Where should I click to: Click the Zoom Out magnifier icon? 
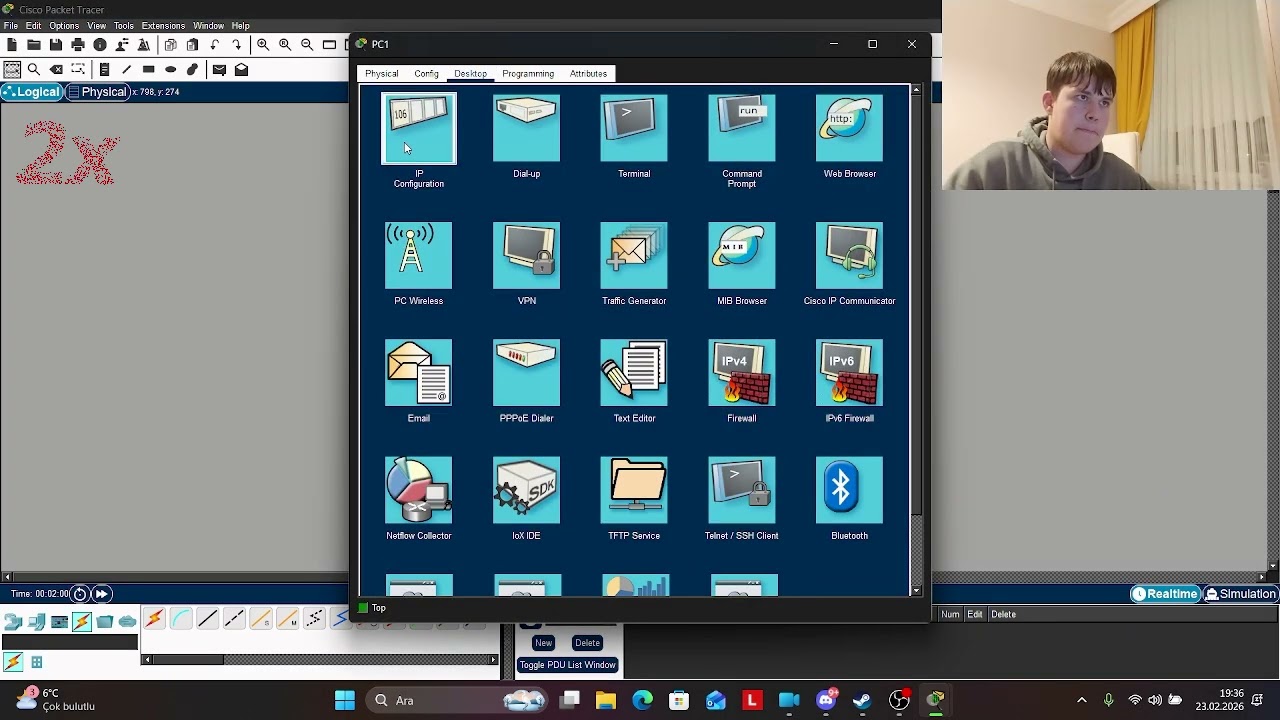pos(307,45)
